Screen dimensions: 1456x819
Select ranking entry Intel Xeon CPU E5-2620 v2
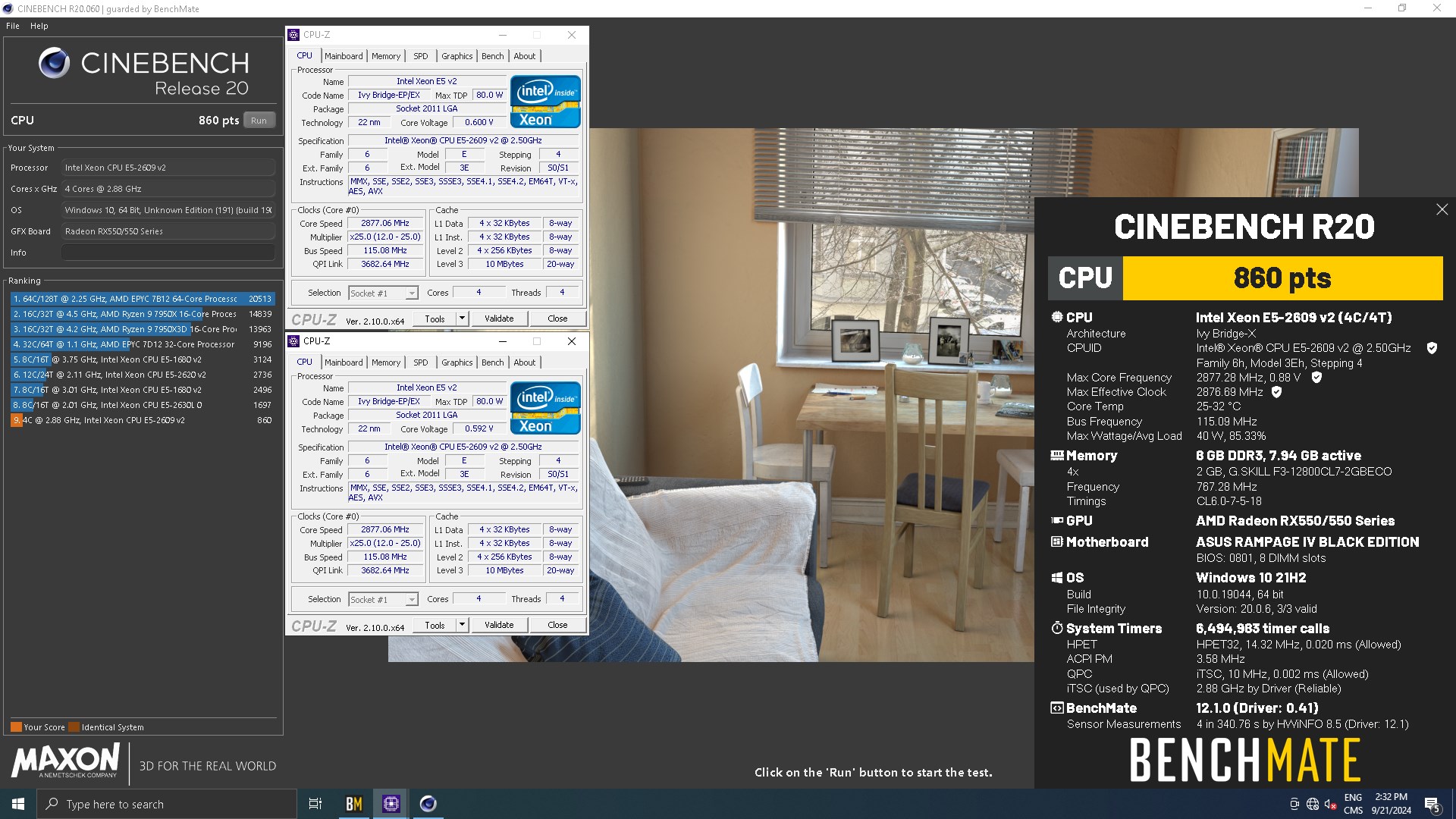143,375
